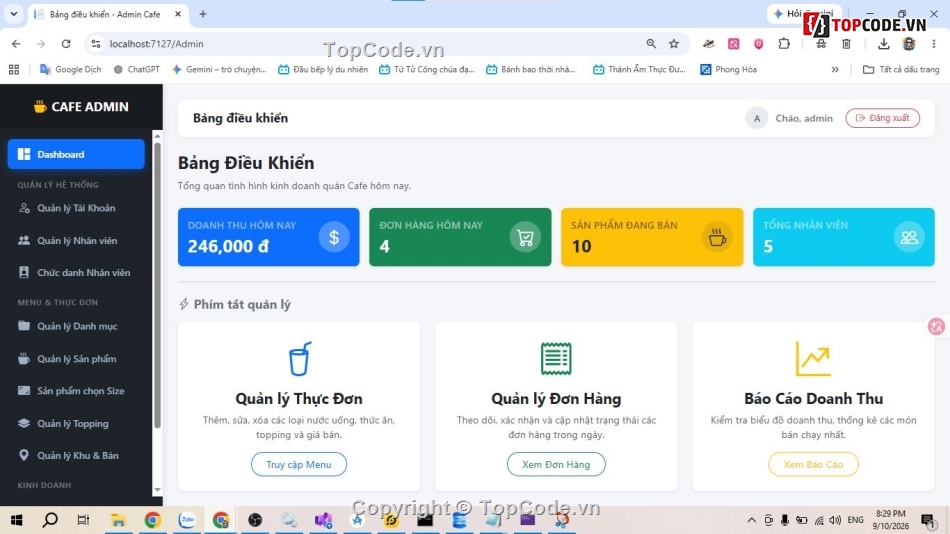Click the Windows Start button
Image resolution: width=950 pixels, height=534 pixels.
16,520
